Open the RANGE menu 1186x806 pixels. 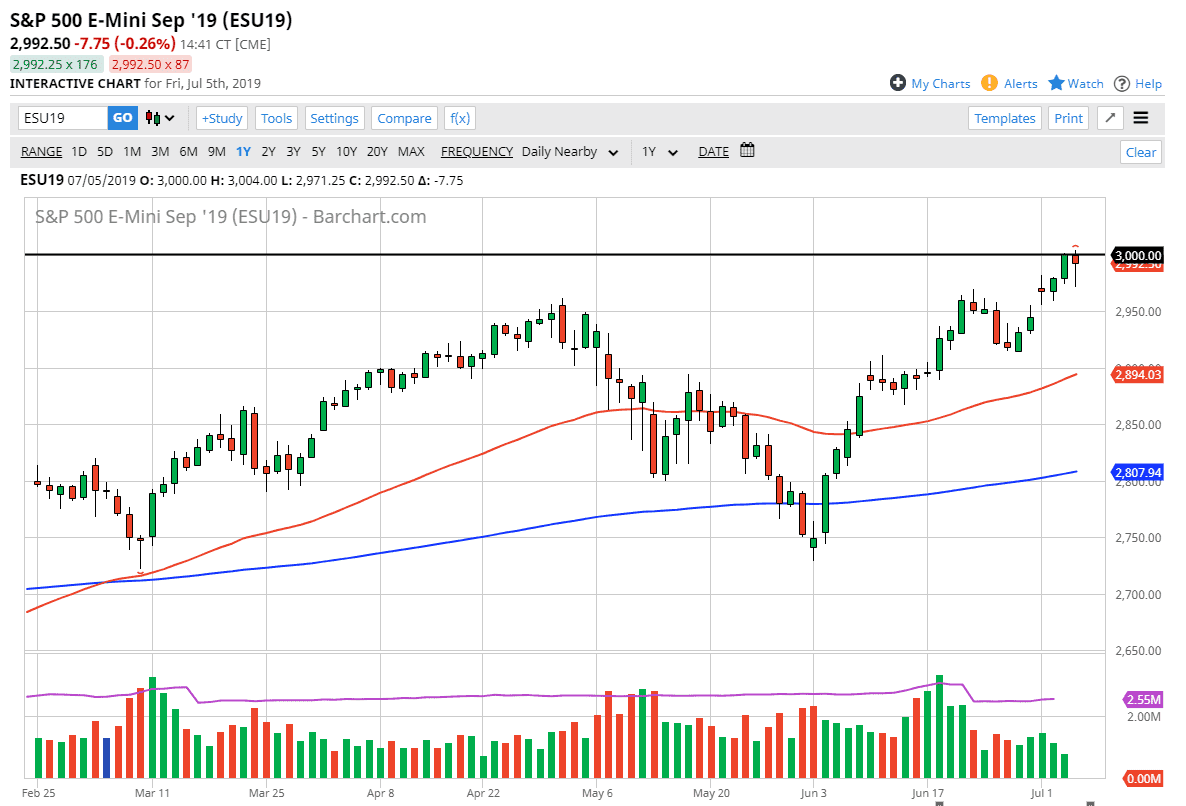tap(41, 151)
